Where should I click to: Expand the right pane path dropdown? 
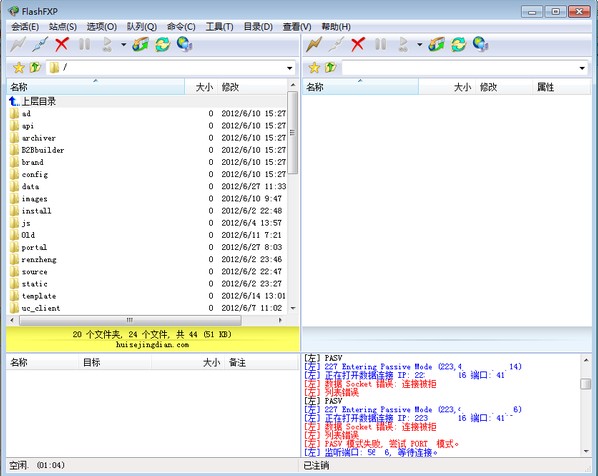pos(582,68)
